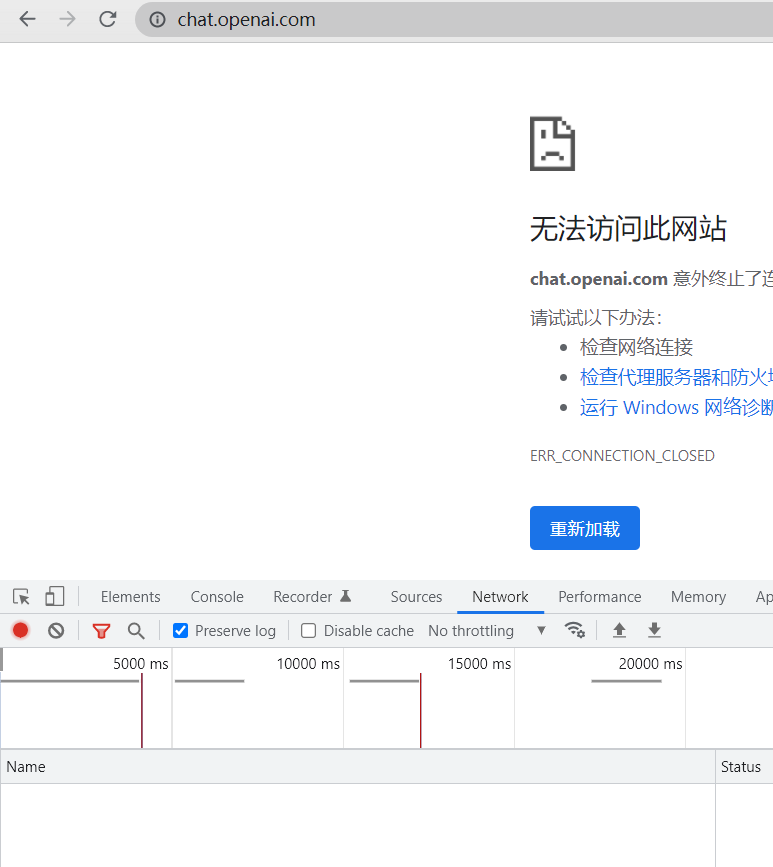Select the Network tab
773x867 pixels.
tap(500, 597)
